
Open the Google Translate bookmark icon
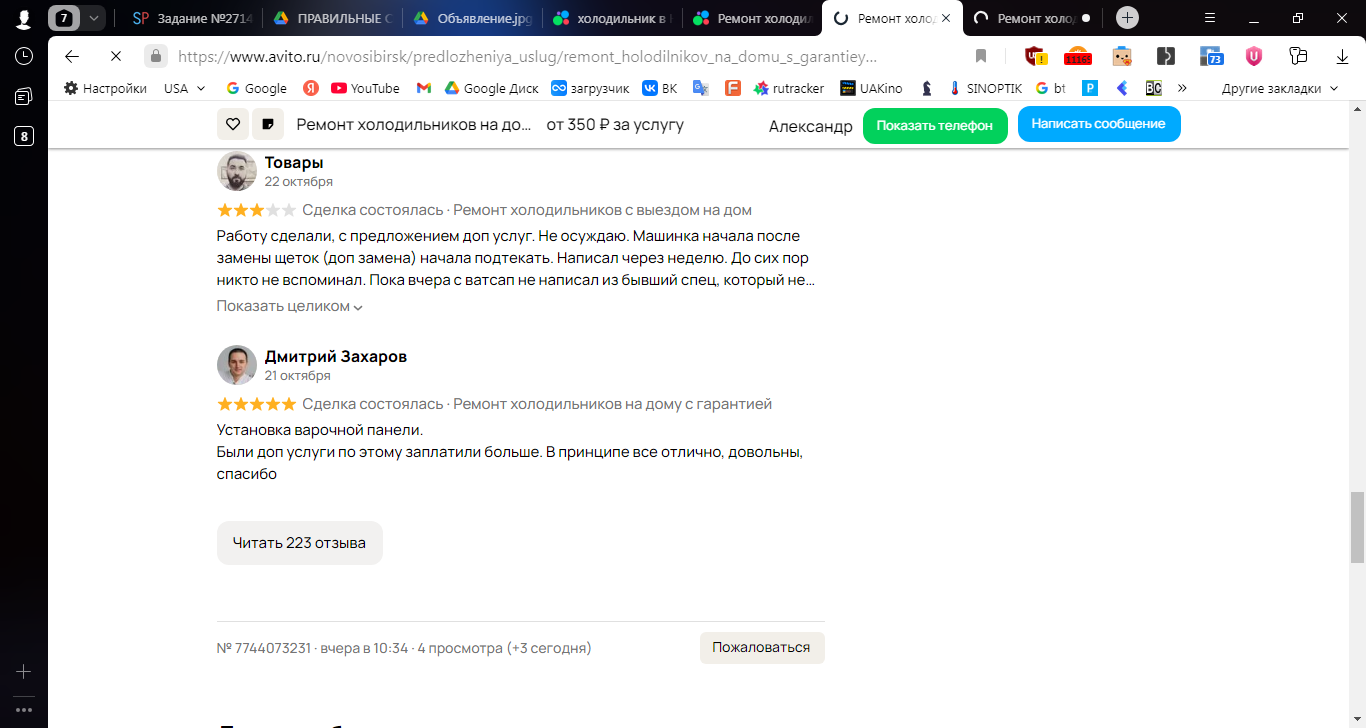701,88
